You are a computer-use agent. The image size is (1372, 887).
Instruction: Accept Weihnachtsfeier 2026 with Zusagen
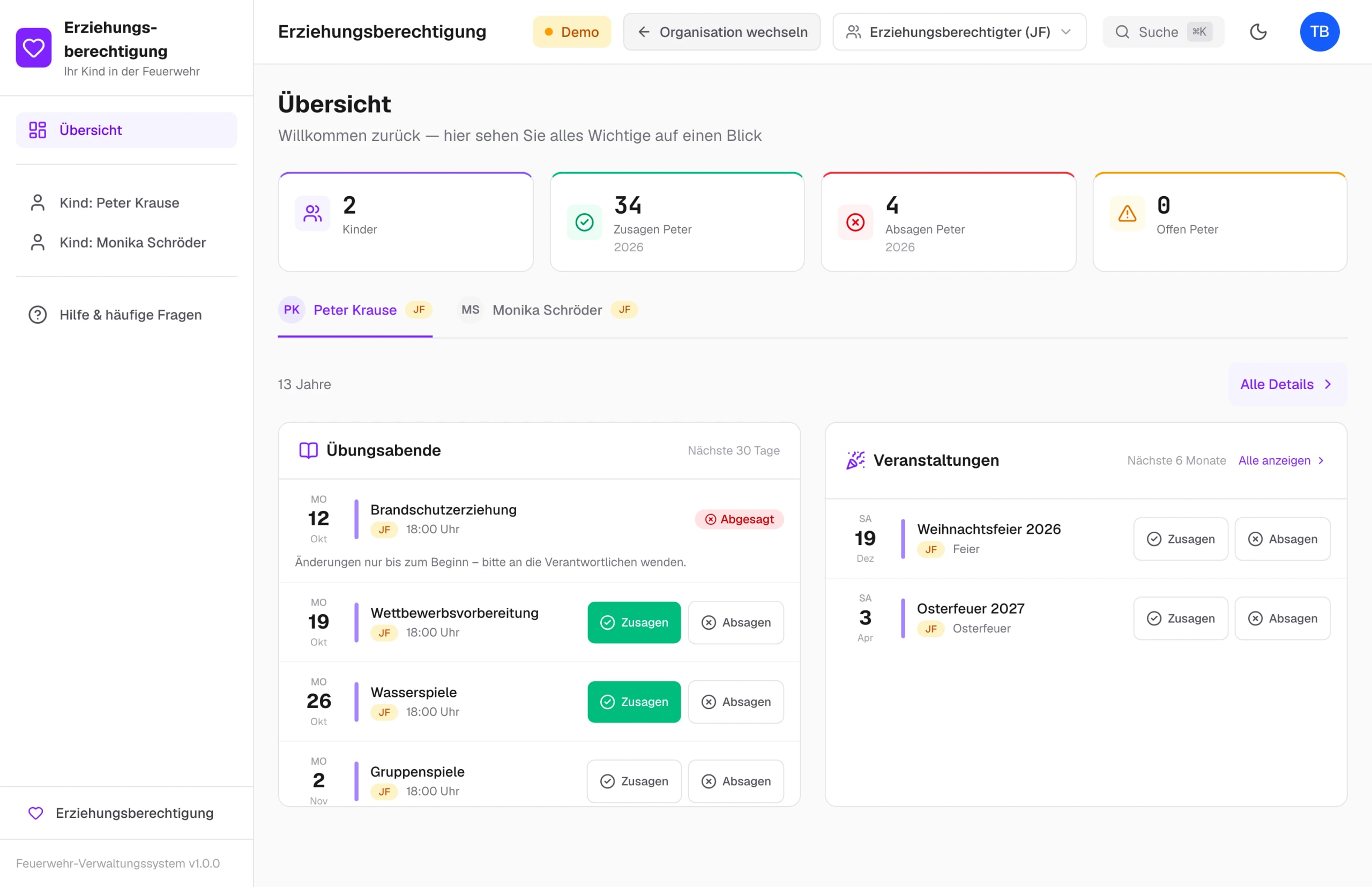pos(1181,539)
